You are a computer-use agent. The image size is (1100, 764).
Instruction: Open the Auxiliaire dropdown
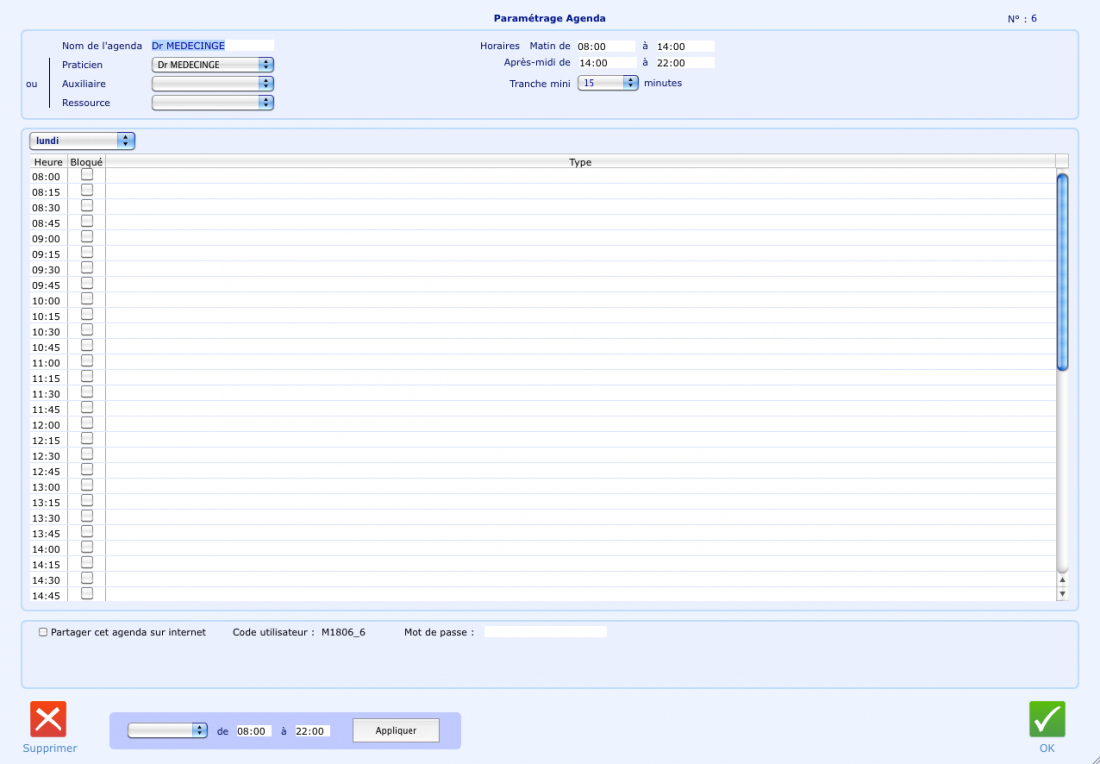pyautogui.click(x=213, y=83)
